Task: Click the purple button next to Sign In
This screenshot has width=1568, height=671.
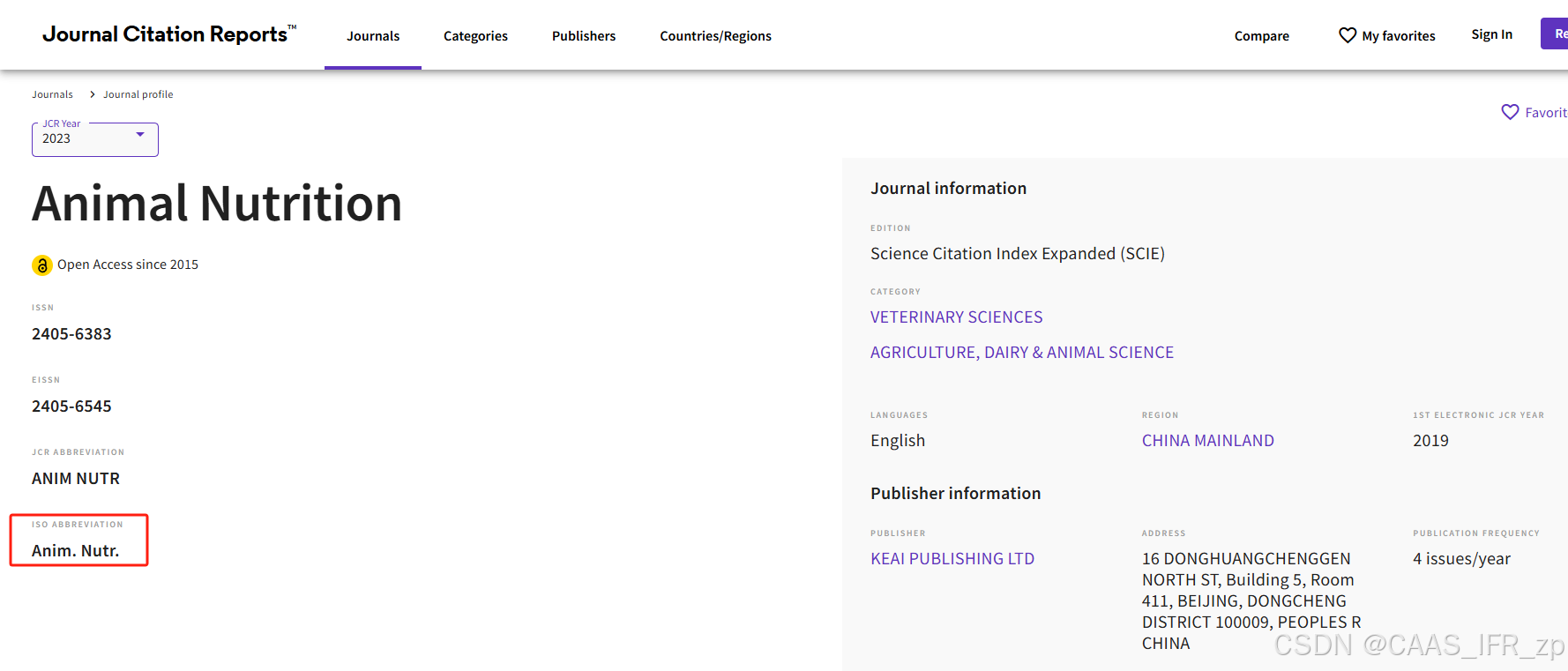Action: click(1554, 34)
